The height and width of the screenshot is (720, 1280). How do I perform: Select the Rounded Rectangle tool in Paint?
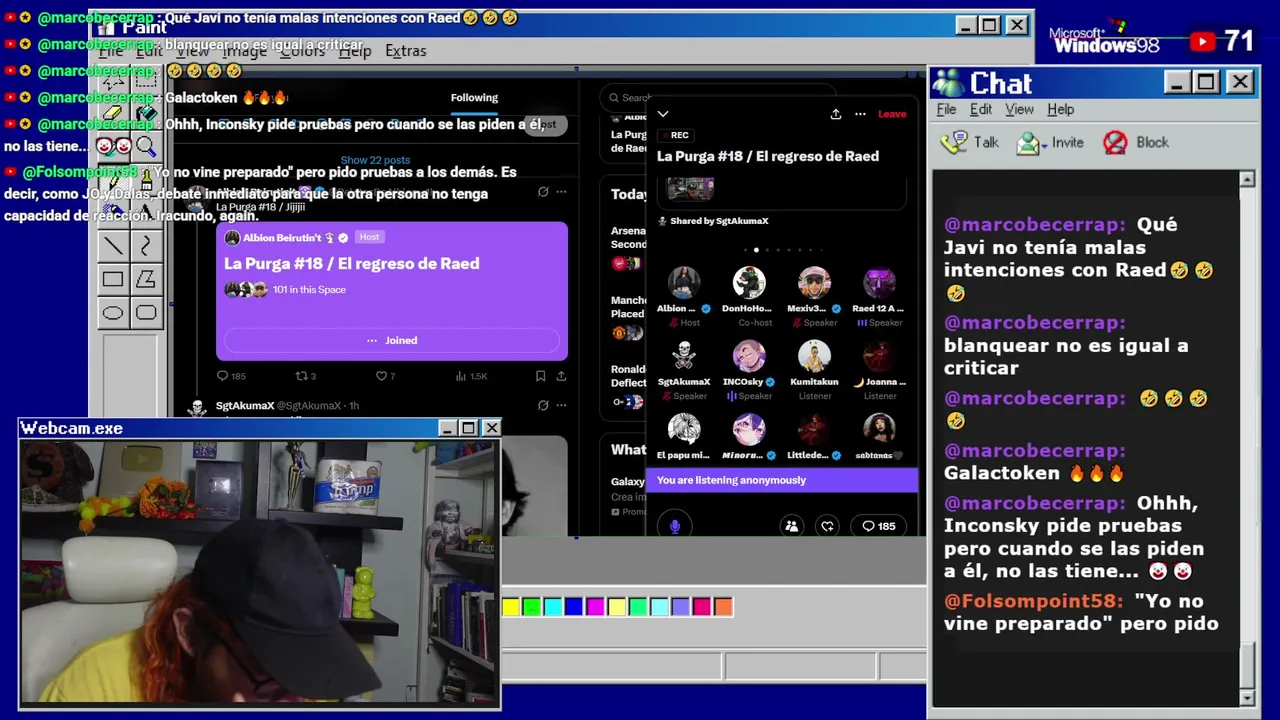point(146,312)
